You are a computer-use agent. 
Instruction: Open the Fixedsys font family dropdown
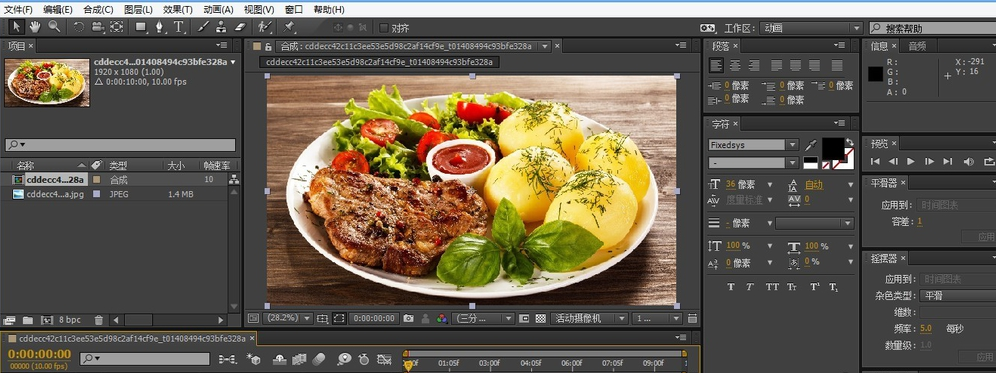pos(753,145)
